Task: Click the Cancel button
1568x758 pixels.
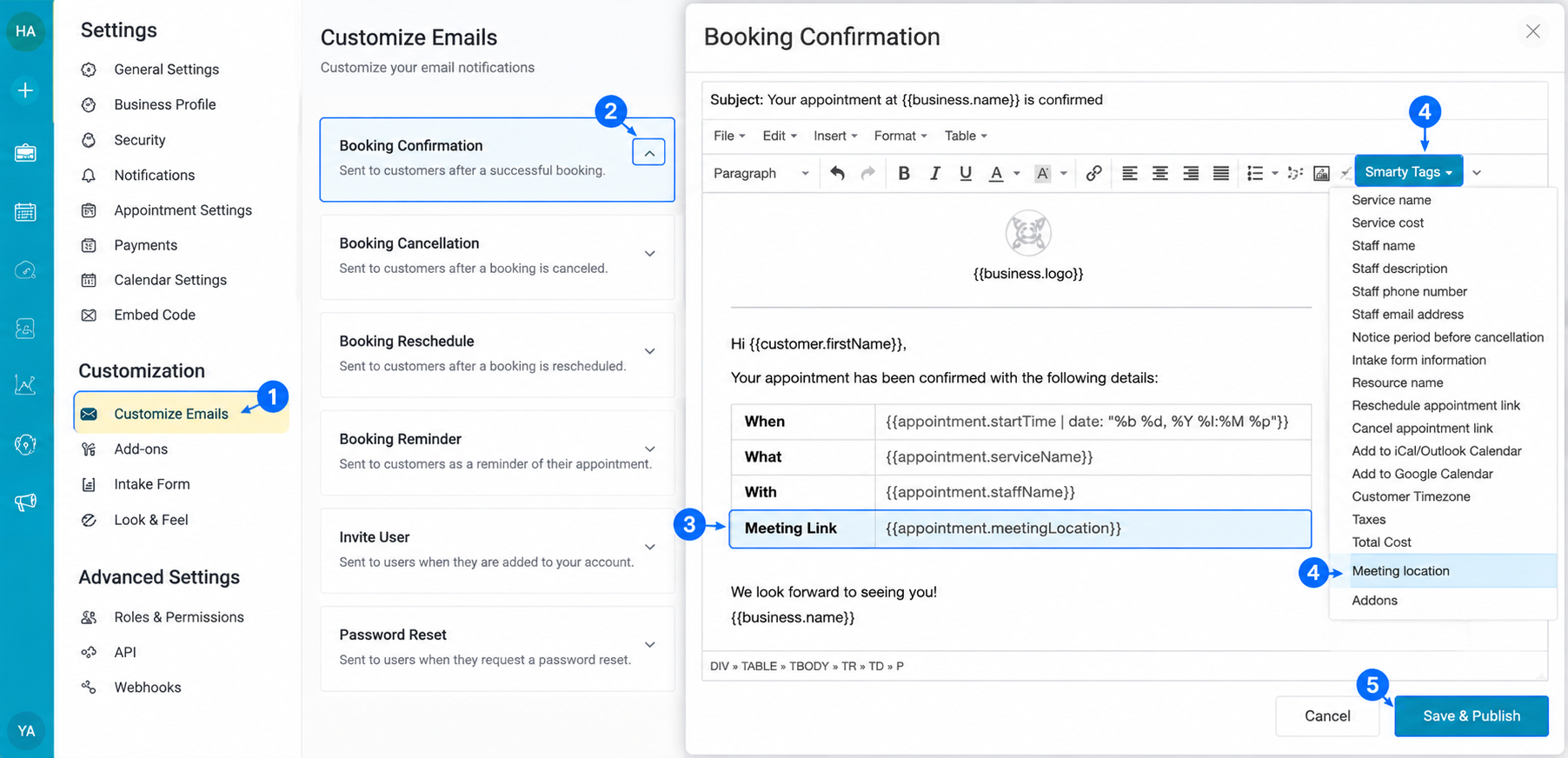Action: tap(1327, 716)
